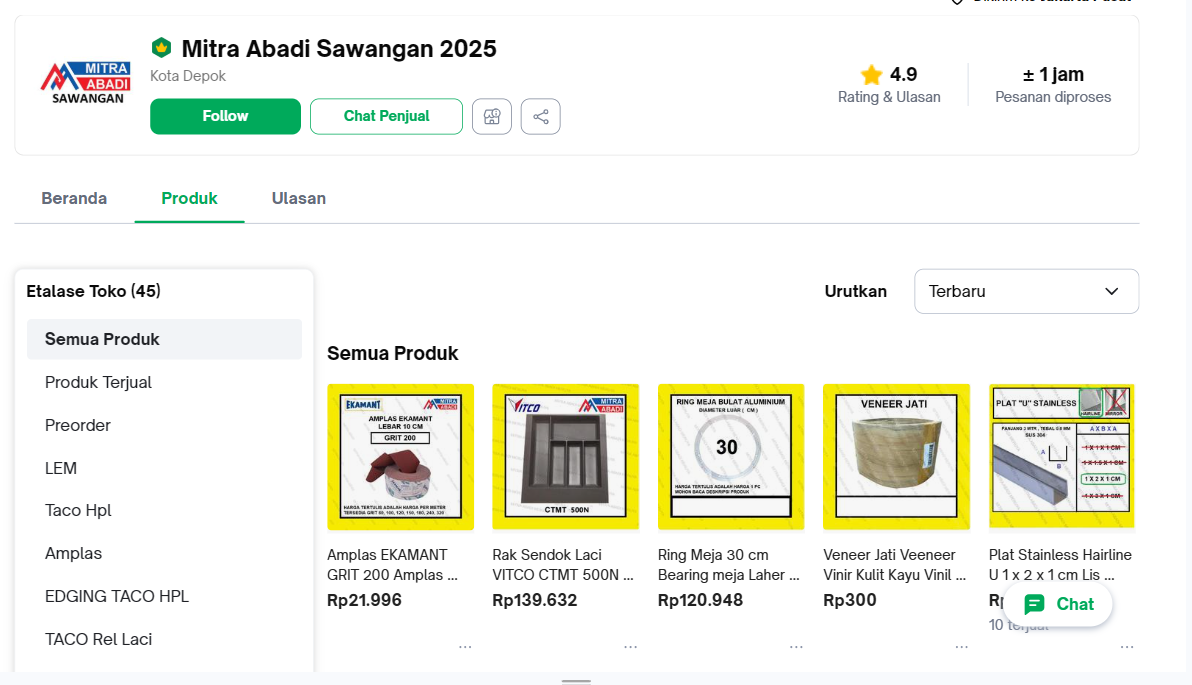Open the Ring Meja 30 cm thumbnail
This screenshot has width=1192, height=685.
pos(731,457)
